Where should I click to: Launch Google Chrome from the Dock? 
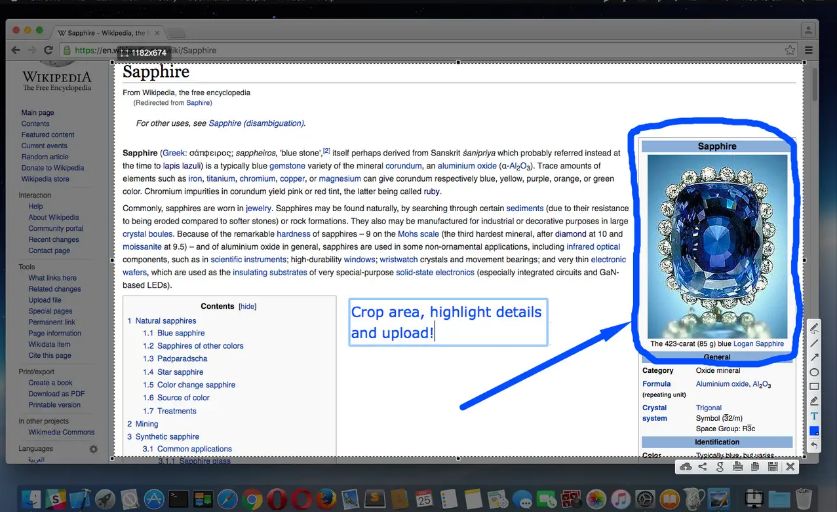coord(252,500)
